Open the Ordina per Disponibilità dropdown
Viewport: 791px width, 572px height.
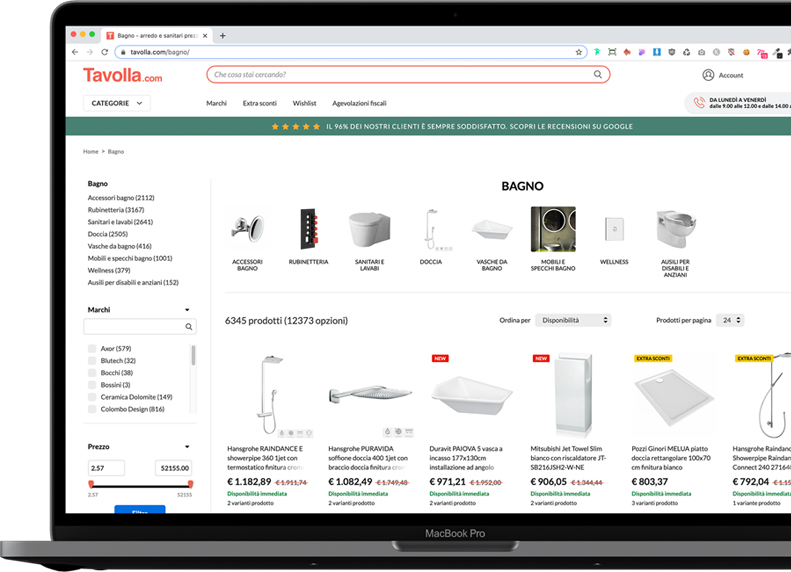click(x=573, y=320)
